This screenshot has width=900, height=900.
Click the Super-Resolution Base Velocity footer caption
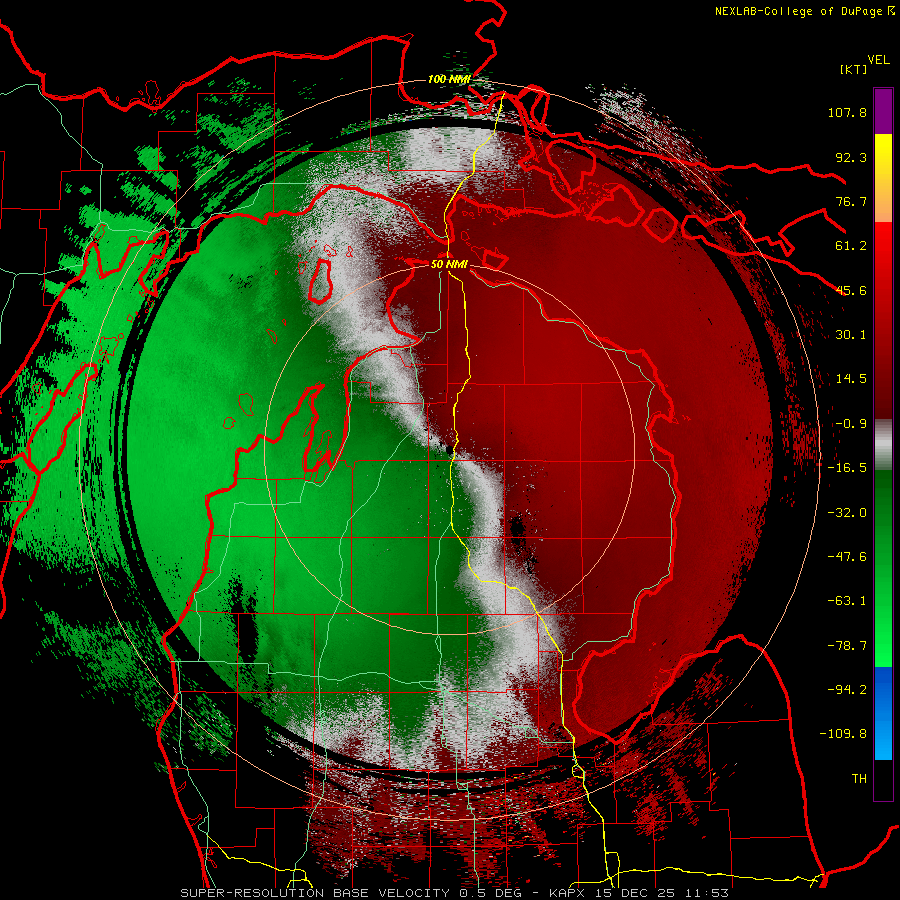point(454,893)
